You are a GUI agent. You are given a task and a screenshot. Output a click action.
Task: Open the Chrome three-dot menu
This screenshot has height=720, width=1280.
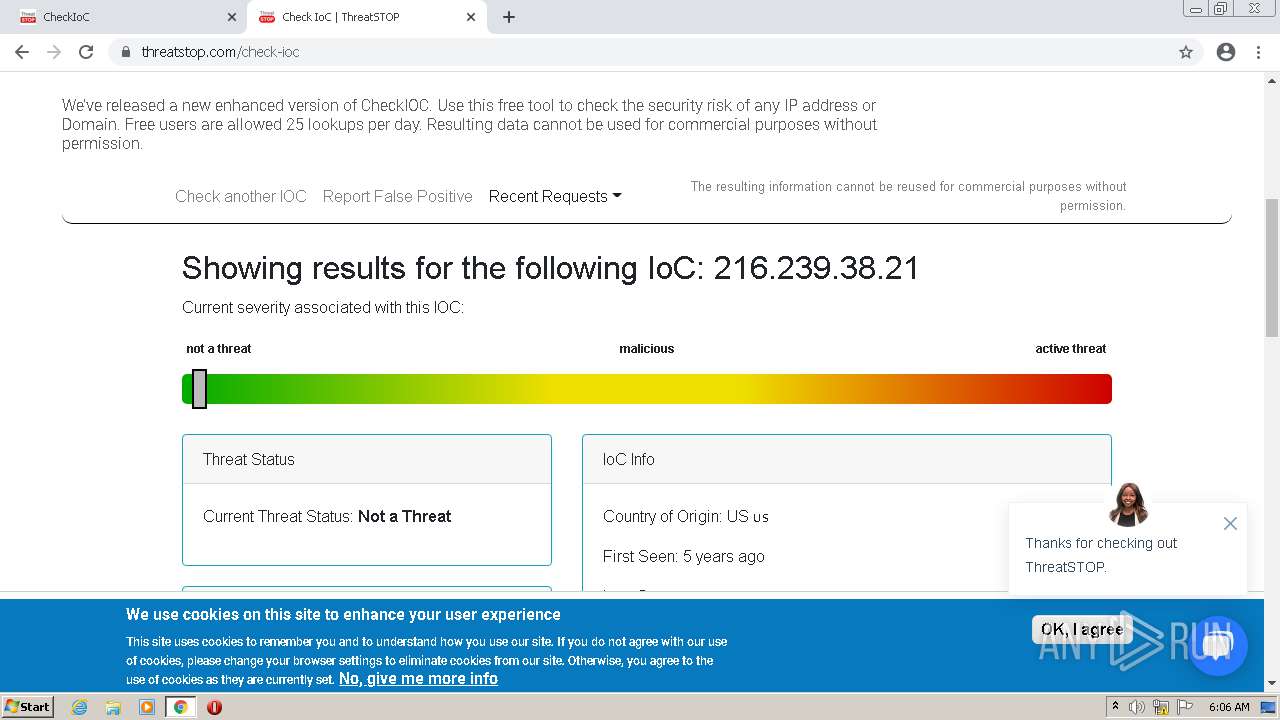[1258, 52]
